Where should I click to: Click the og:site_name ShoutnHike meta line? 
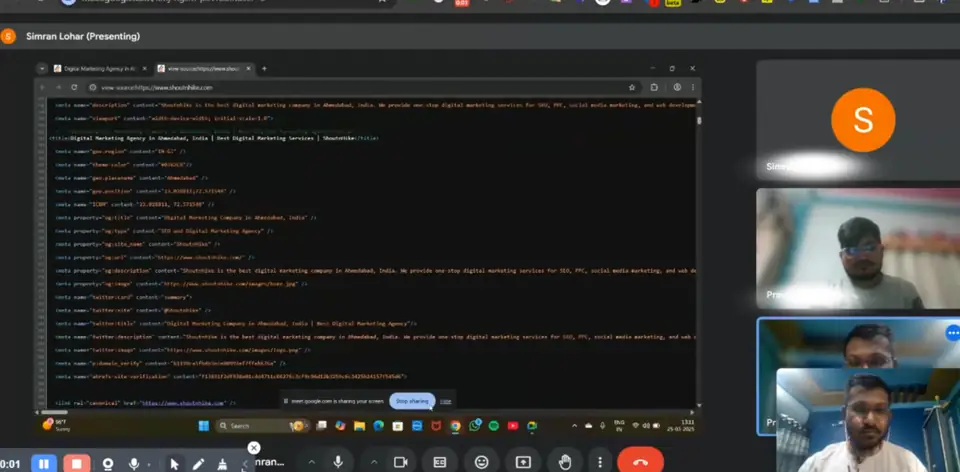(x=137, y=244)
